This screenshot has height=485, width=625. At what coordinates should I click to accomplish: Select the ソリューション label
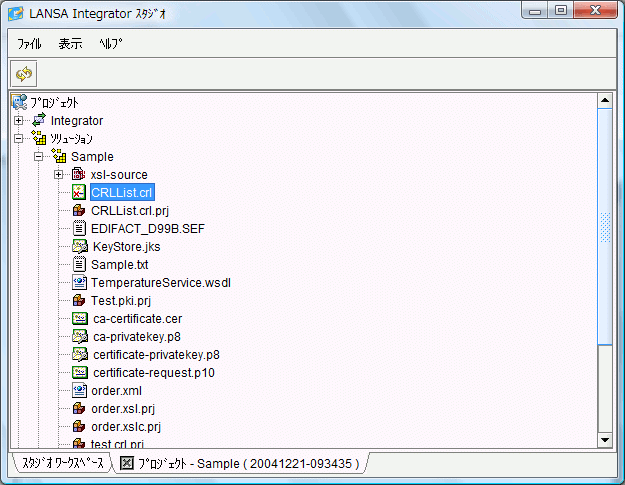click(x=71, y=138)
